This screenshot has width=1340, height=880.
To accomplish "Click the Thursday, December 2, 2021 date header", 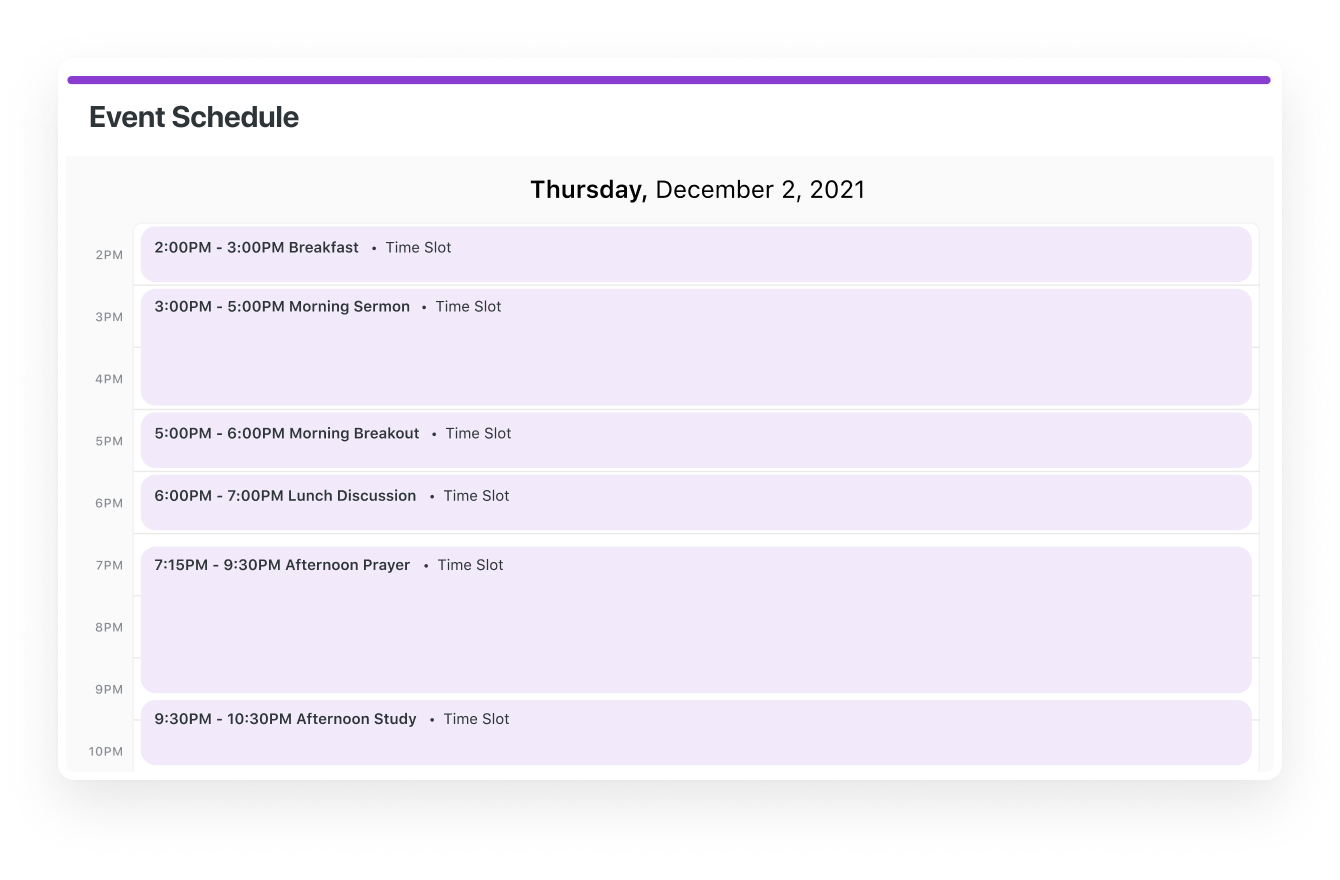I will point(697,190).
